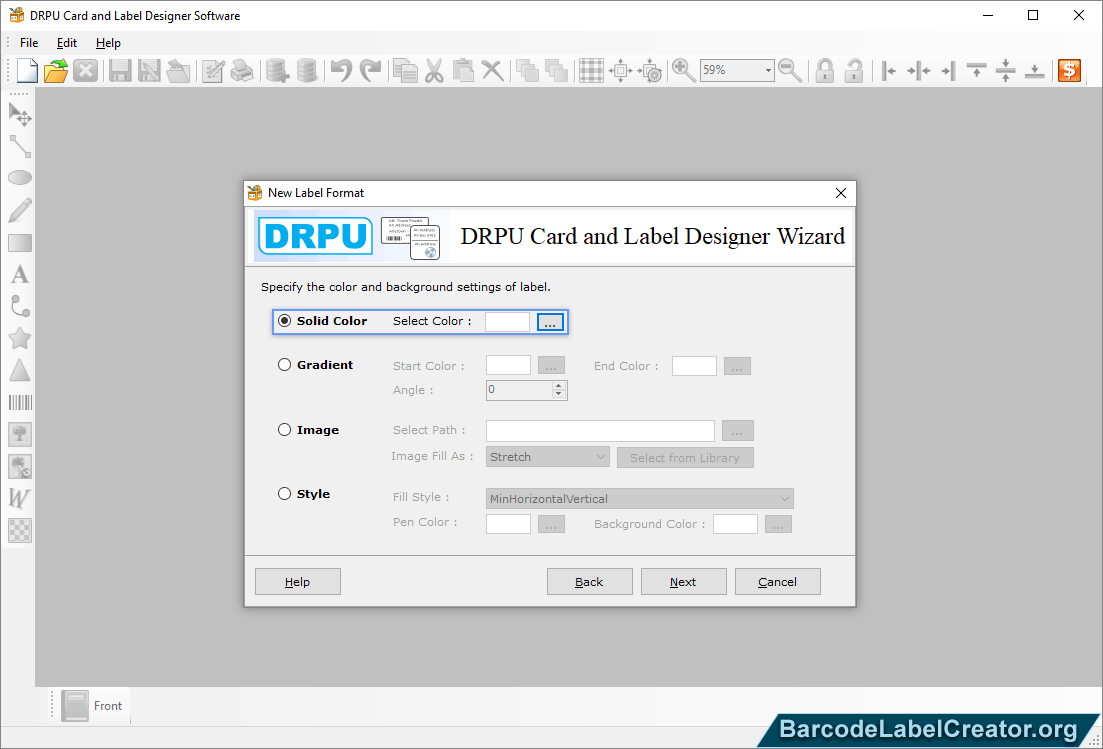Click the printer icon in toolbar
The image size is (1103, 749).
tap(242, 70)
